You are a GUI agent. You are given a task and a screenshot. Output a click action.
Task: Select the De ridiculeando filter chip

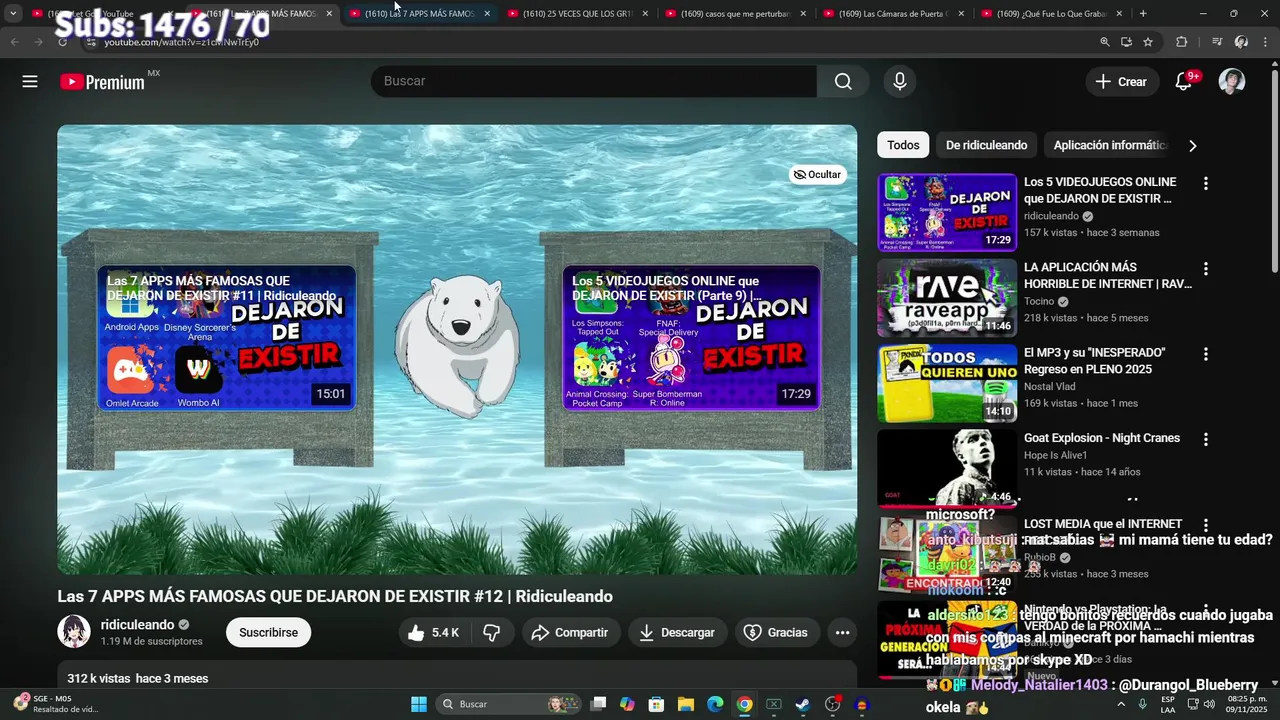tap(986, 145)
